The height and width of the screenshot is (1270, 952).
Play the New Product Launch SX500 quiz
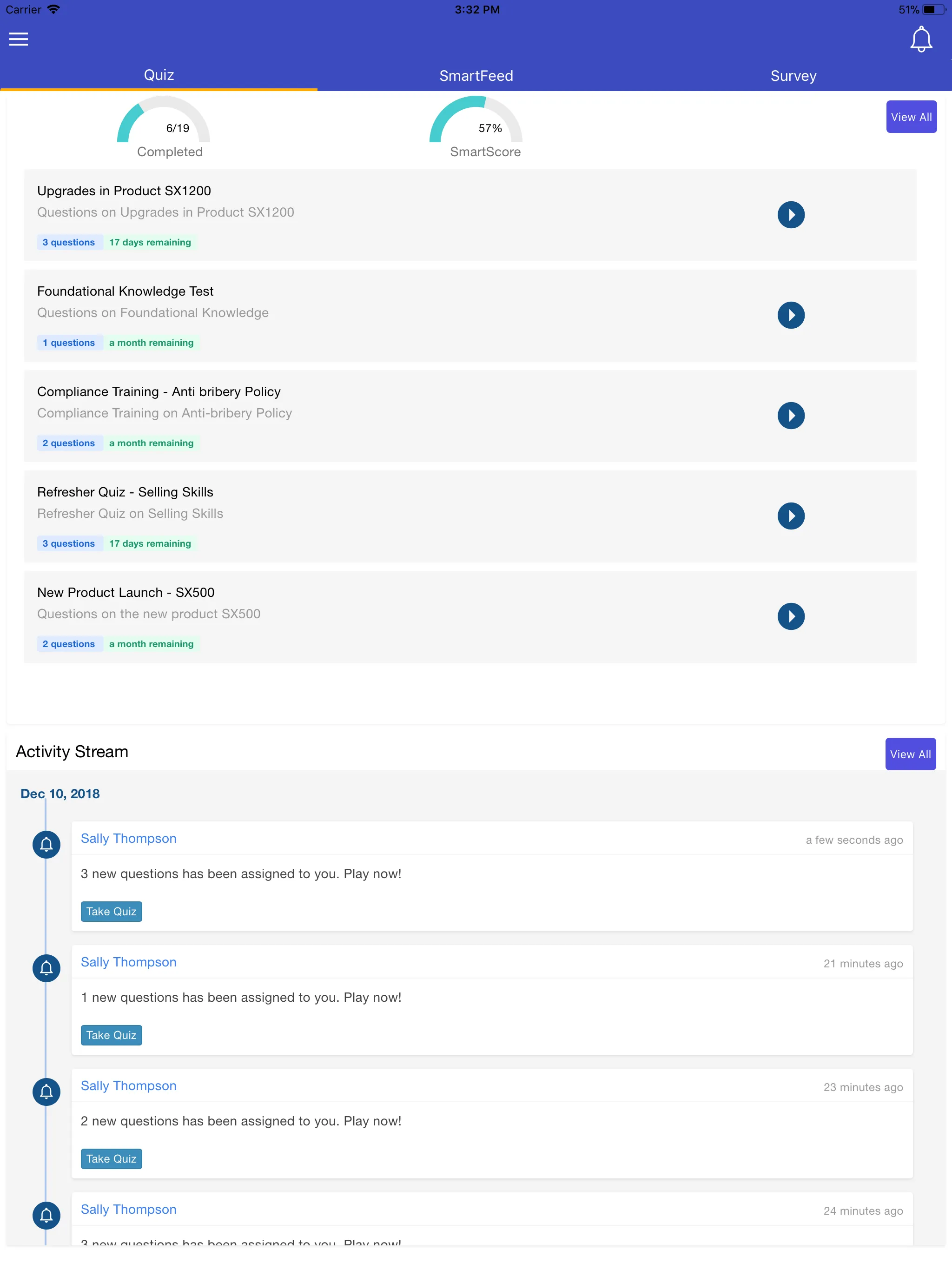(791, 616)
